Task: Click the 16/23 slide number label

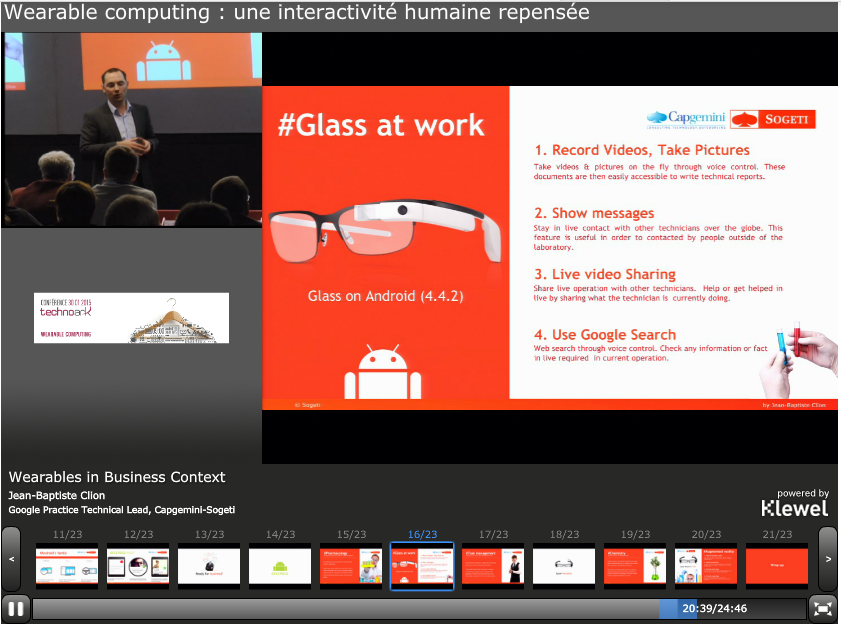Action: click(x=423, y=534)
